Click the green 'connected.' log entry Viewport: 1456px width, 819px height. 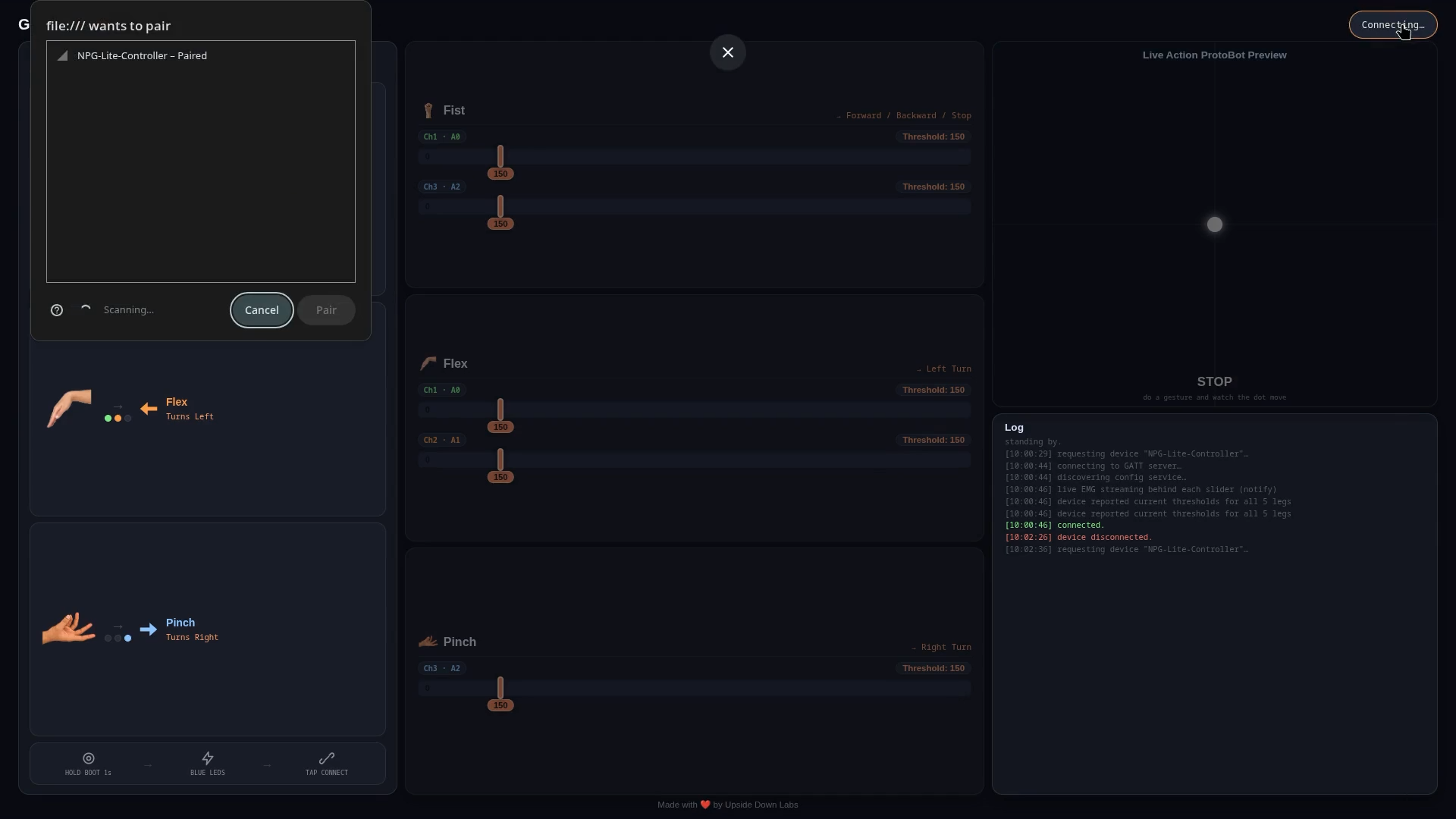[x=1055, y=526]
